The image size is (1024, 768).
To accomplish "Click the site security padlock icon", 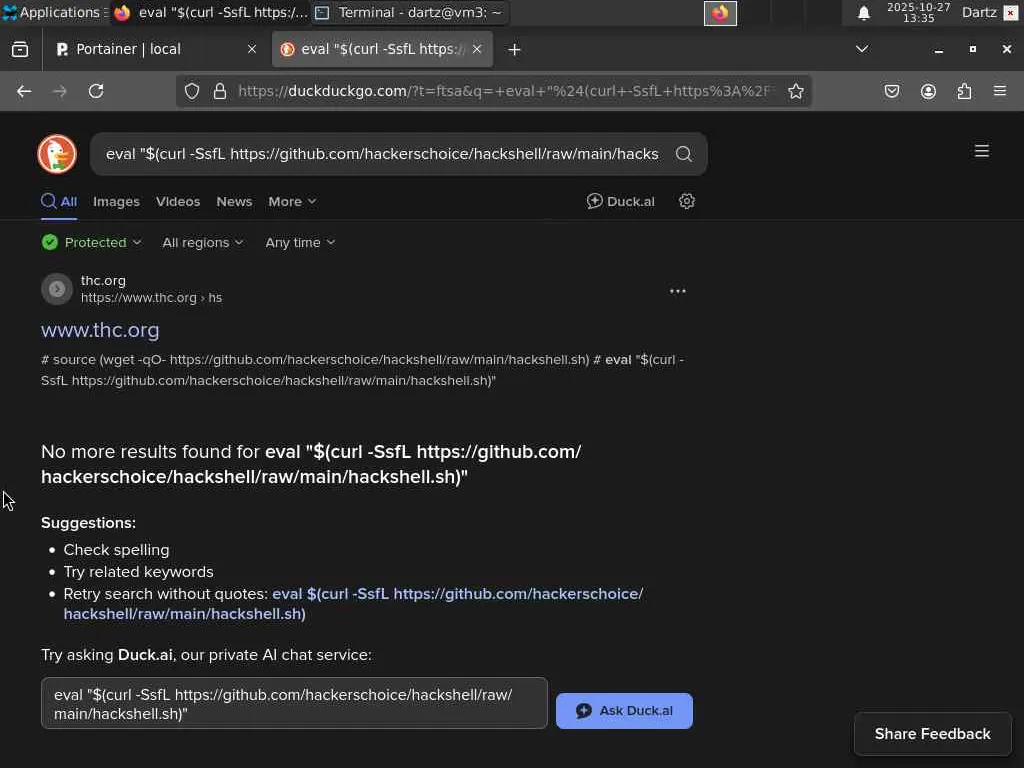I will click(220, 91).
